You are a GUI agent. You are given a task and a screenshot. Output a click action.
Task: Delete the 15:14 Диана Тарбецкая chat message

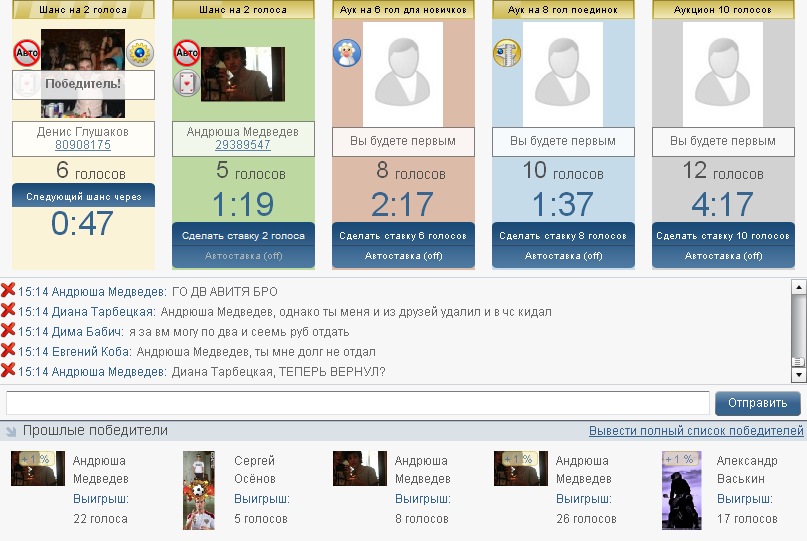tap(8, 310)
